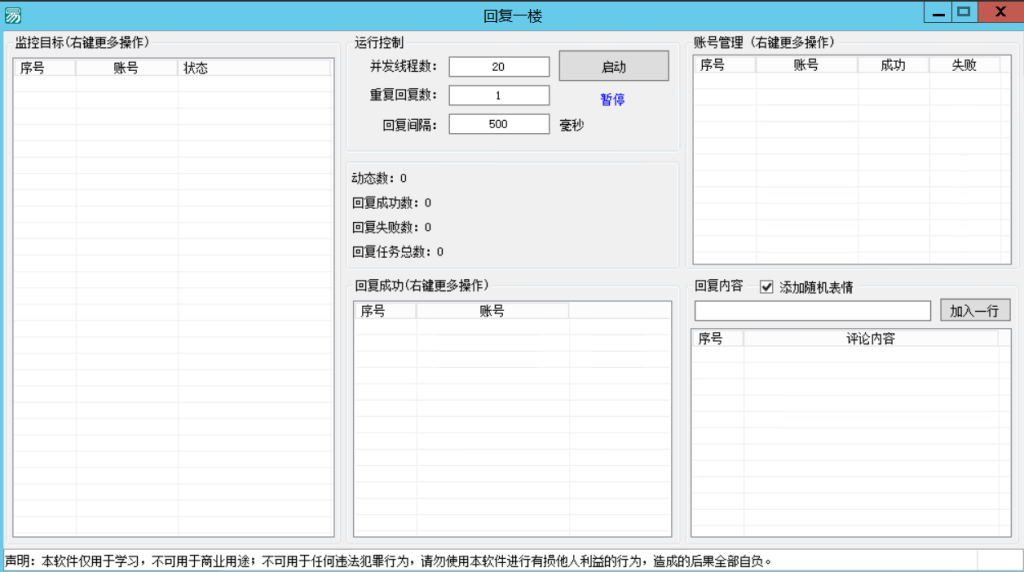The image size is (1024, 572).
Task: Click 账号 column header in 账号管理 list
Action: click(806, 65)
